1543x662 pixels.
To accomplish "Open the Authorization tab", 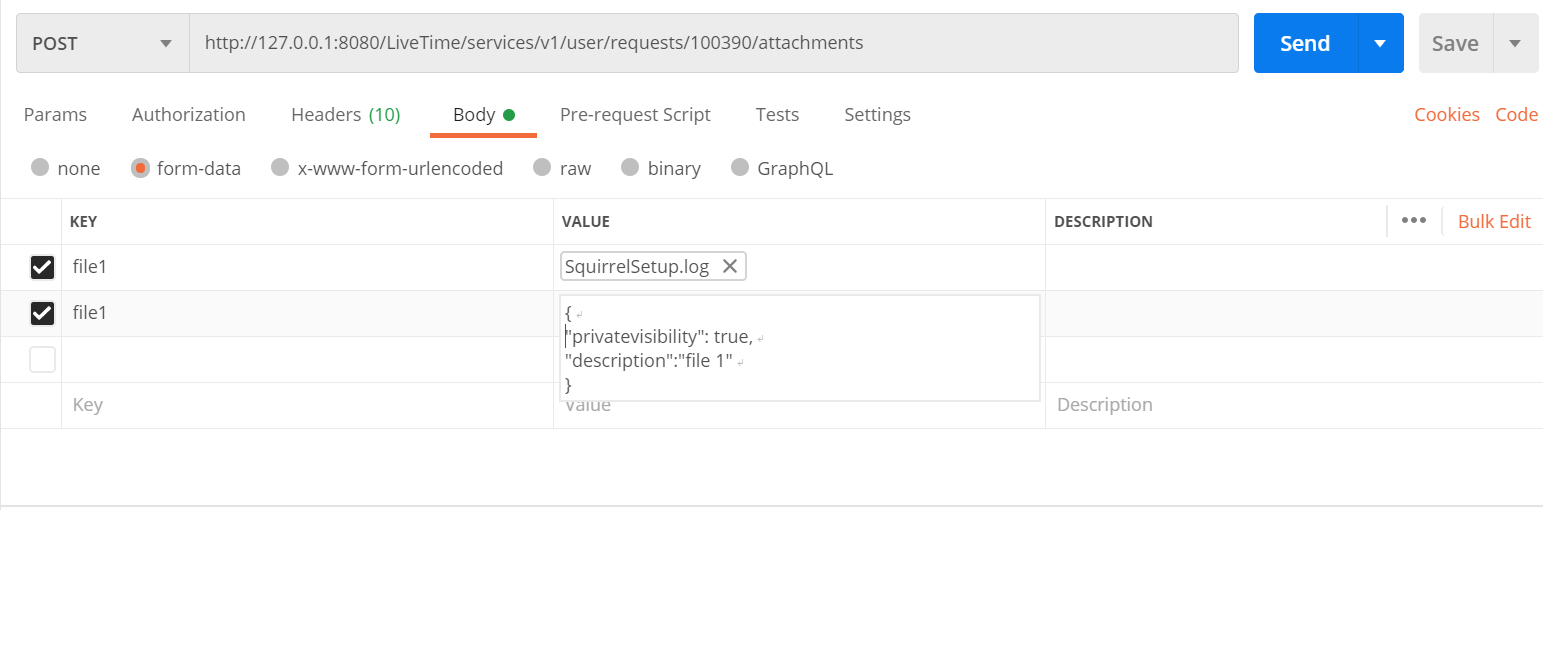I will [188, 115].
